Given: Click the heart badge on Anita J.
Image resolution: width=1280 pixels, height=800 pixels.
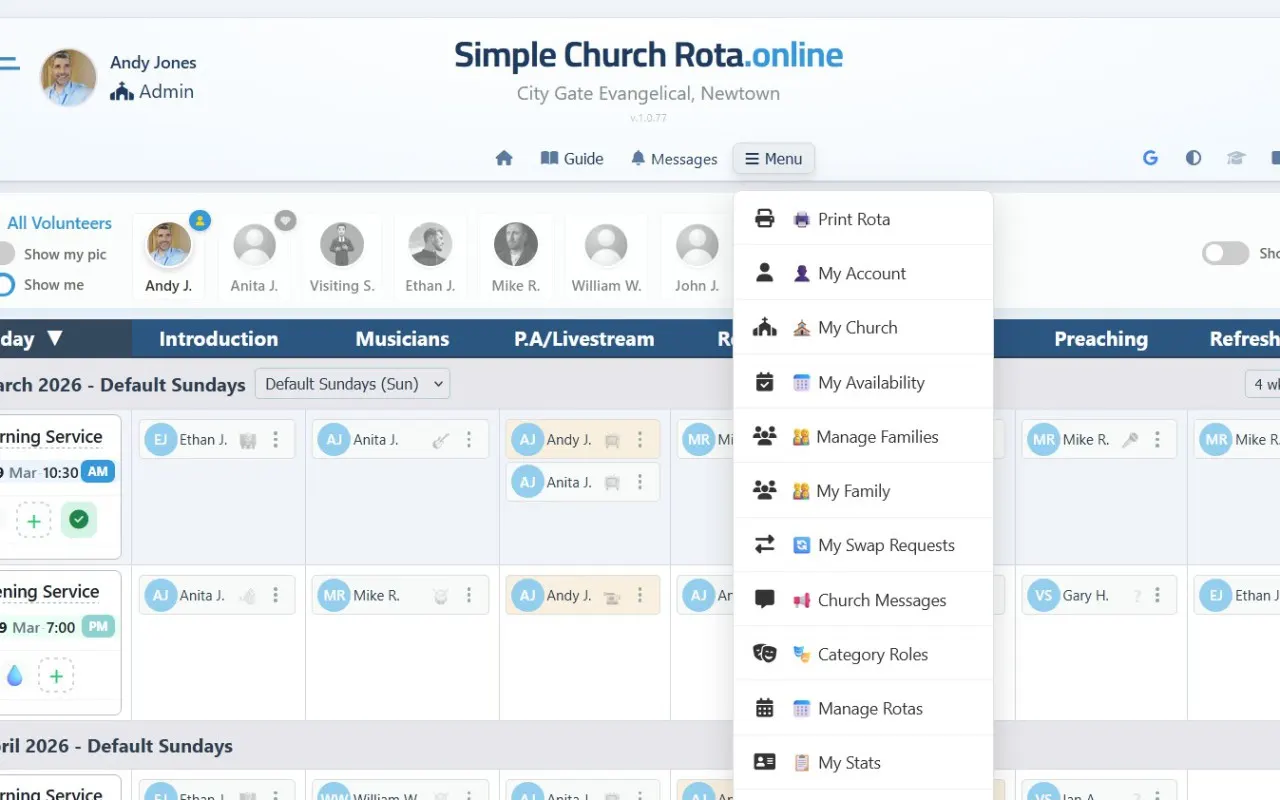Looking at the screenshot, I should pos(285,220).
